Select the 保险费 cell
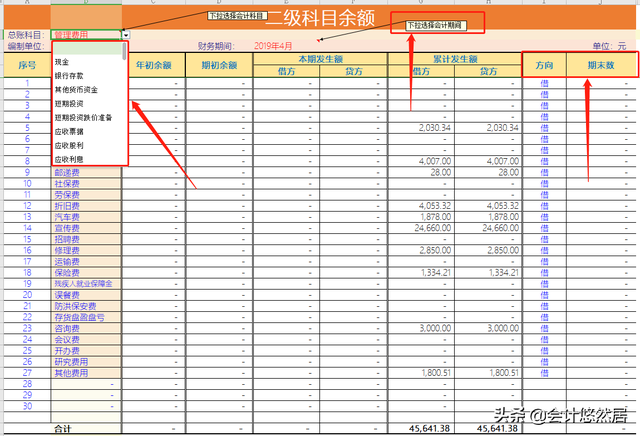 (86, 273)
